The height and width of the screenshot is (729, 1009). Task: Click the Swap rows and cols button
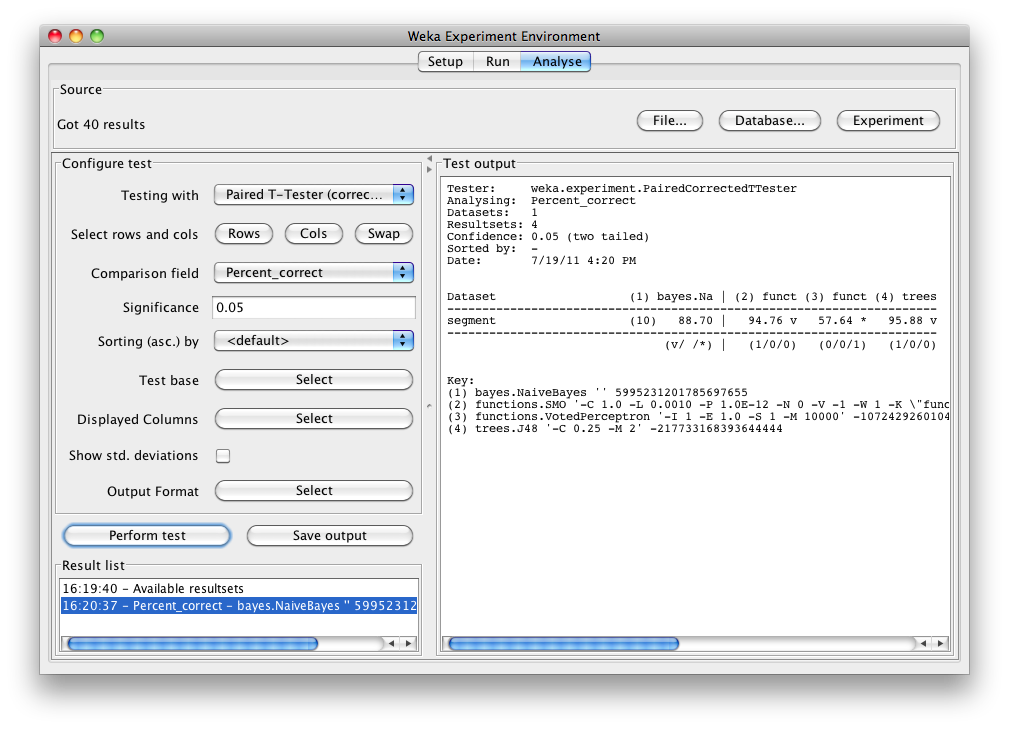tap(384, 234)
